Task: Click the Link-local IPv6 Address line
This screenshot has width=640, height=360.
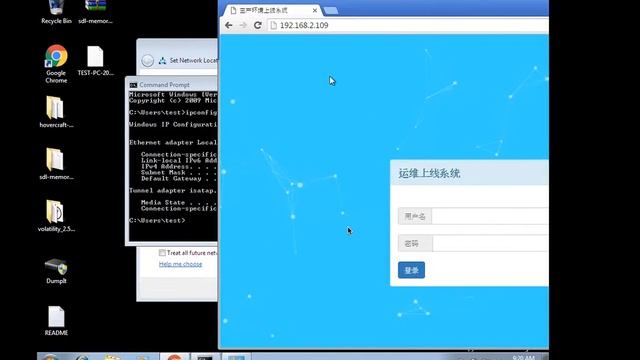Action: click(179, 160)
